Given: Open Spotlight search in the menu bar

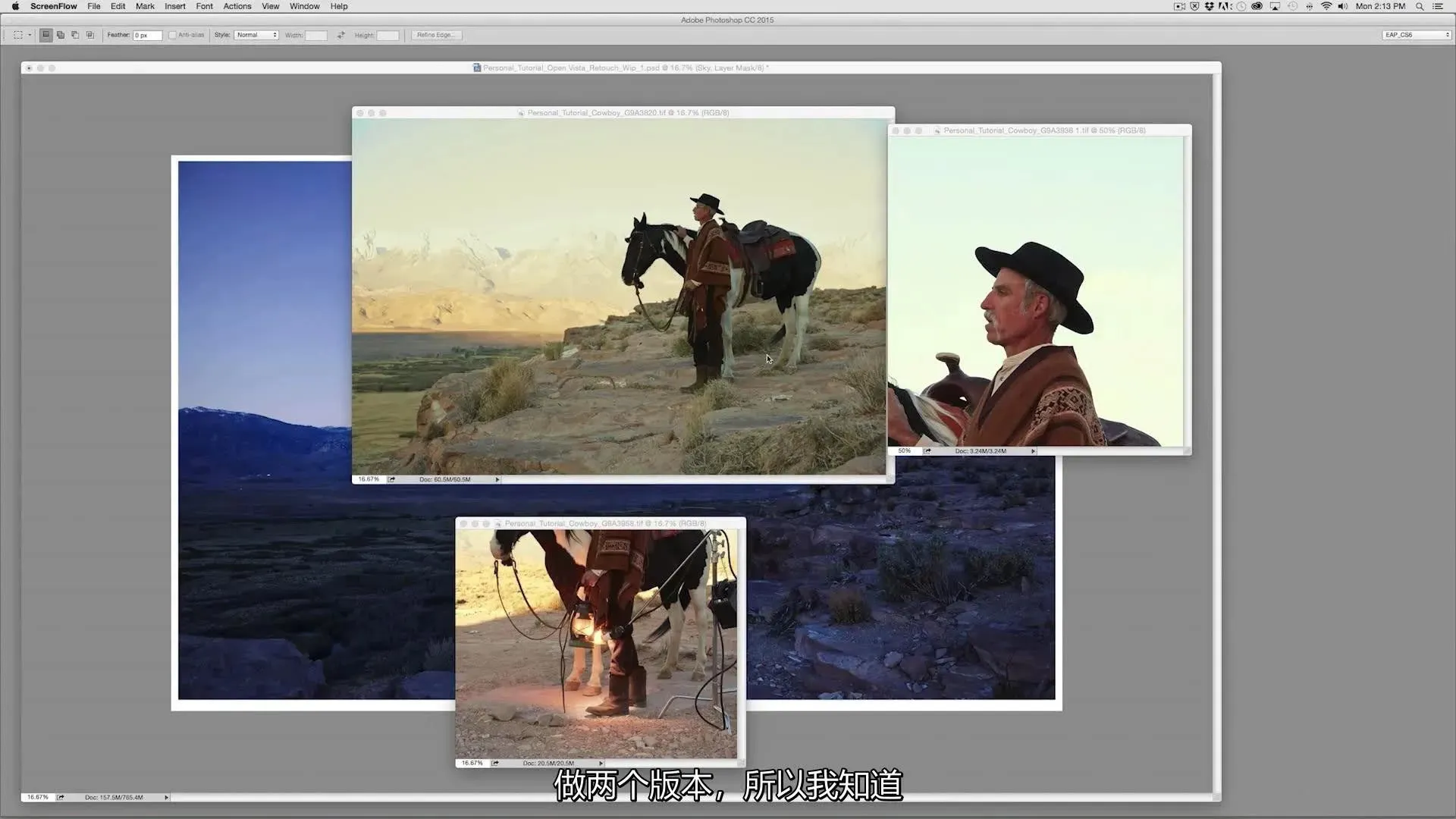Looking at the screenshot, I should tap(1419, 6).
